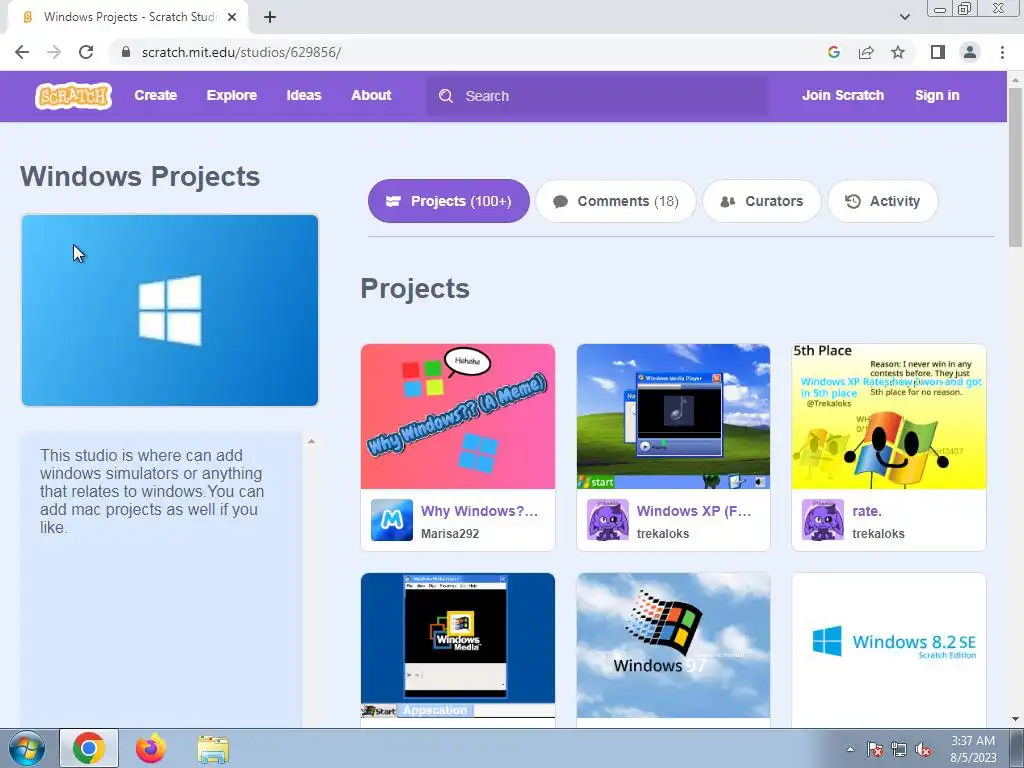Screen dimensions: 1024x768
Task: Click trekaloks avatar beside rate. project
Action: 823,520
